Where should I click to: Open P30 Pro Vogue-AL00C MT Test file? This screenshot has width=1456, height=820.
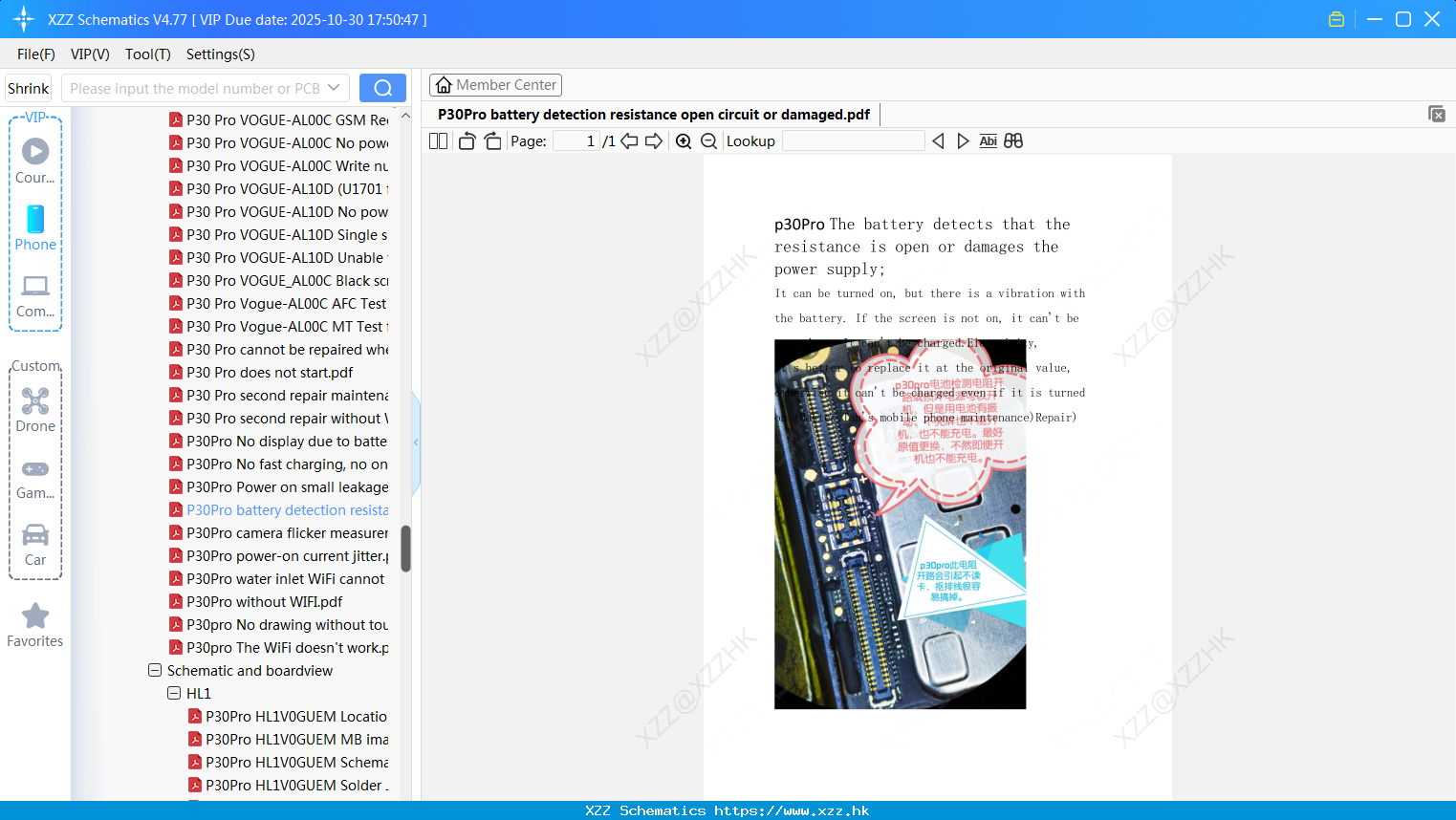pos(288,327)
